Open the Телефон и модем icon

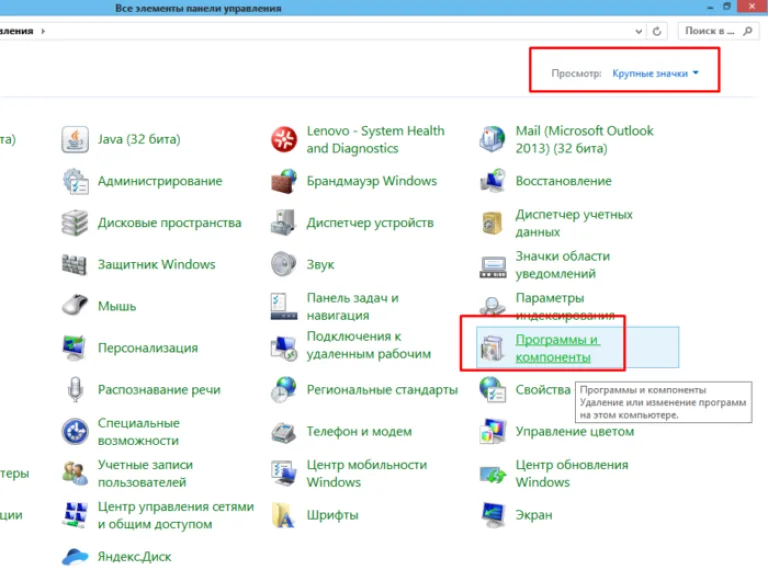[x=284, y=432]
